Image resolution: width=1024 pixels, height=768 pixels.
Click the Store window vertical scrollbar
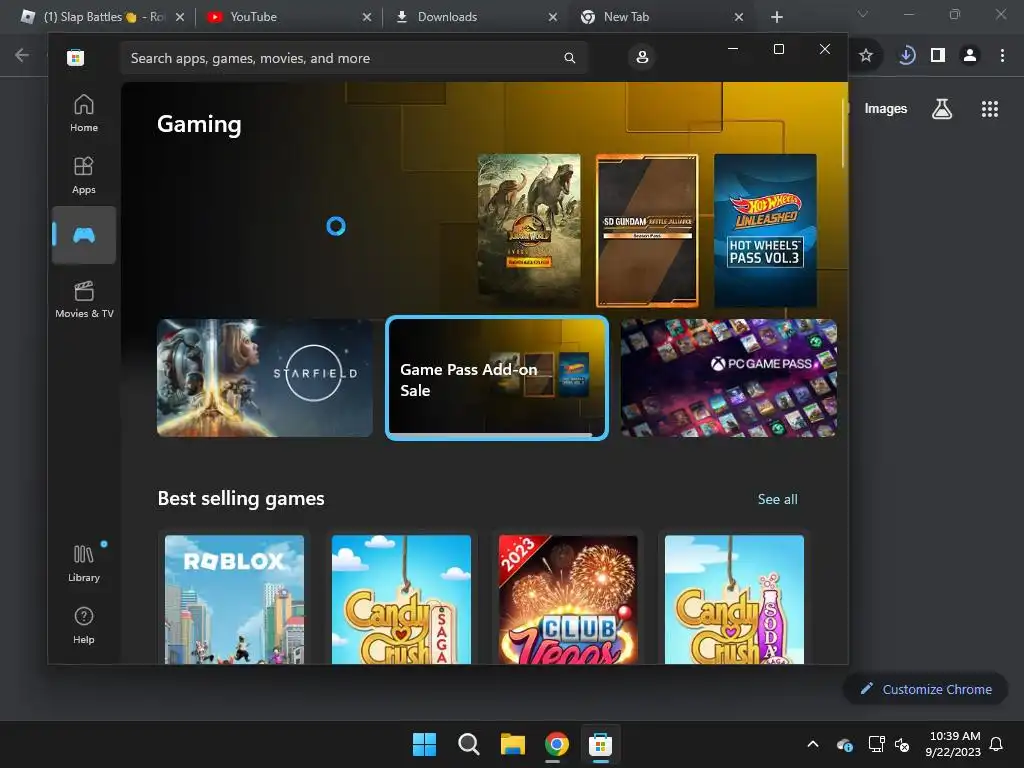pos(844,135)
